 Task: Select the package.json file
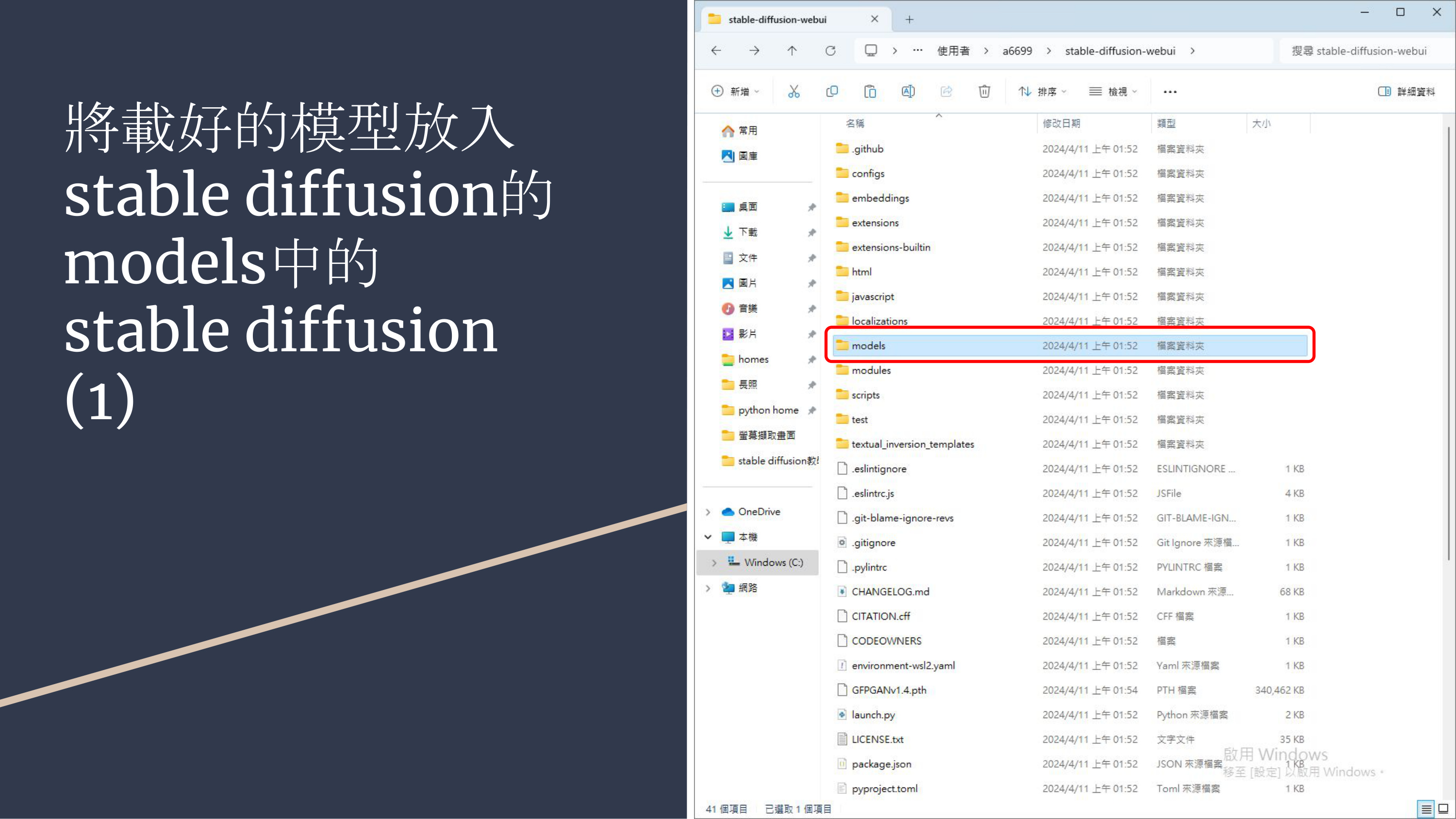pos(1070,764)
